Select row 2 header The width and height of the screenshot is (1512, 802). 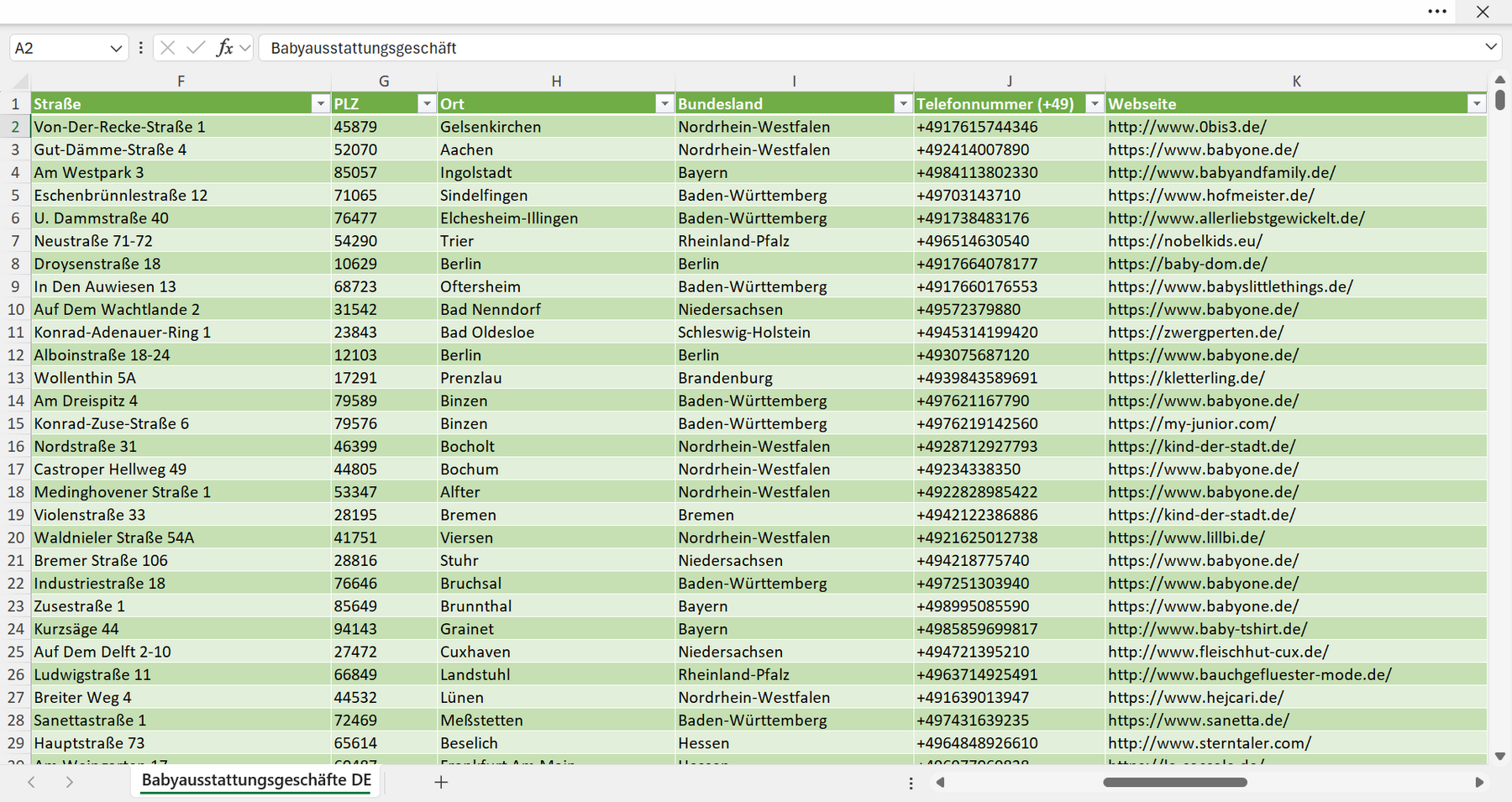(15, 127)
